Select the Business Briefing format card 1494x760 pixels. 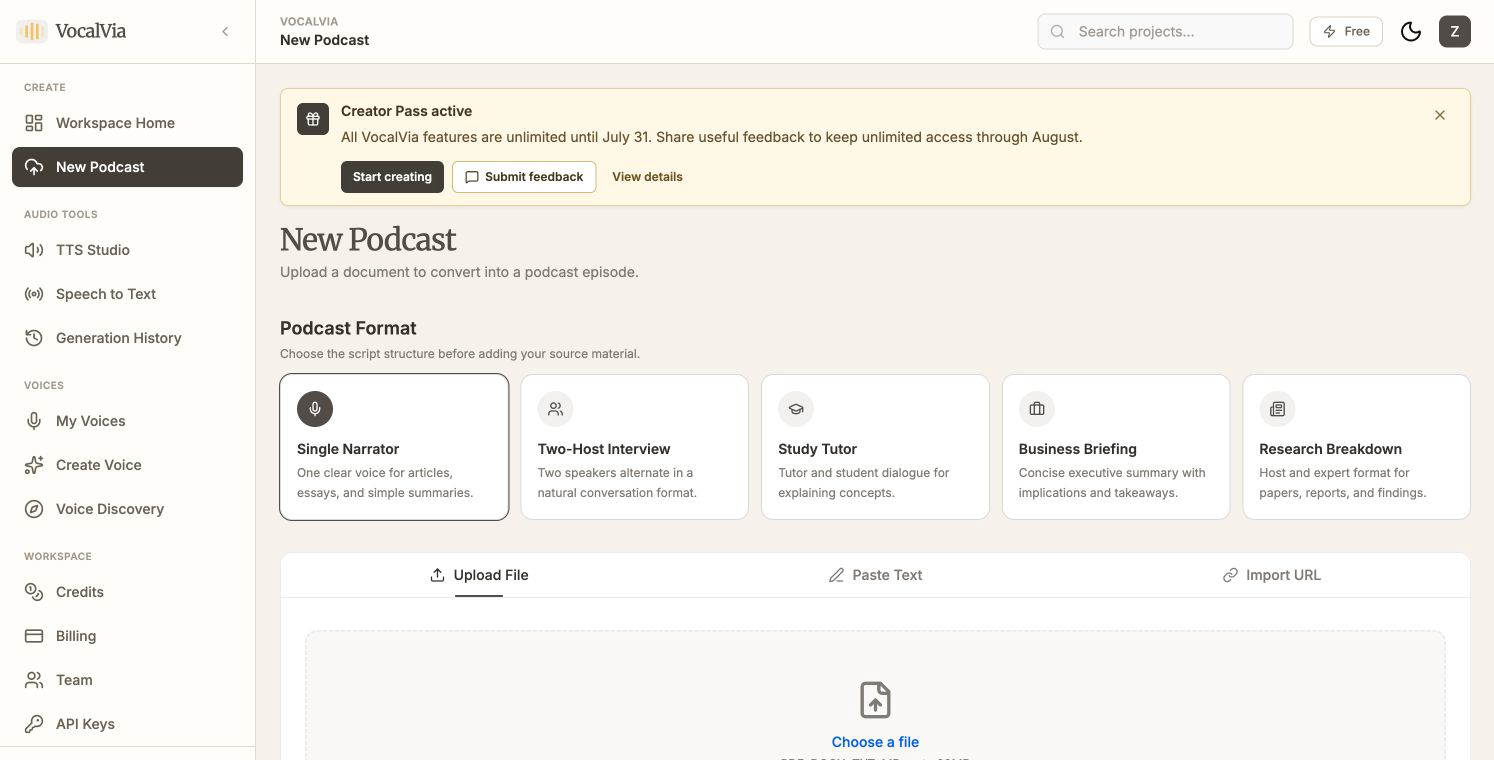tap(1116, 447)
